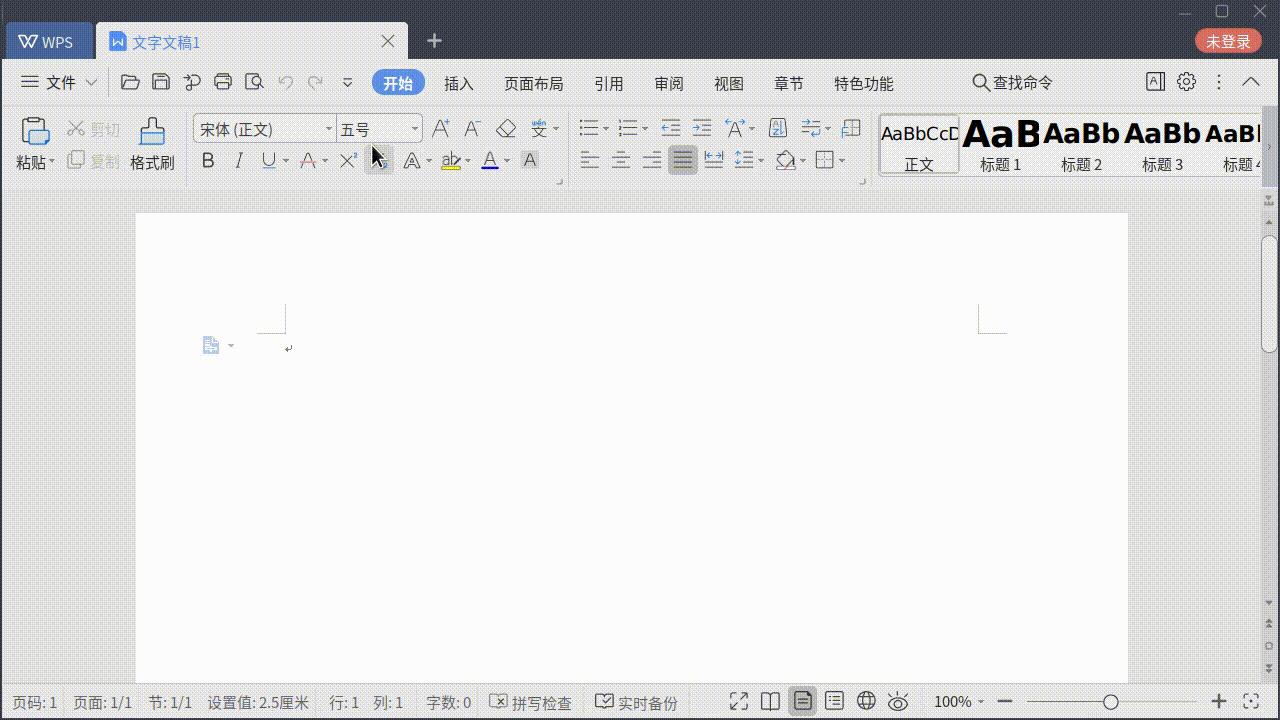Click the 查找命令 search command field

coord(1012,83)
